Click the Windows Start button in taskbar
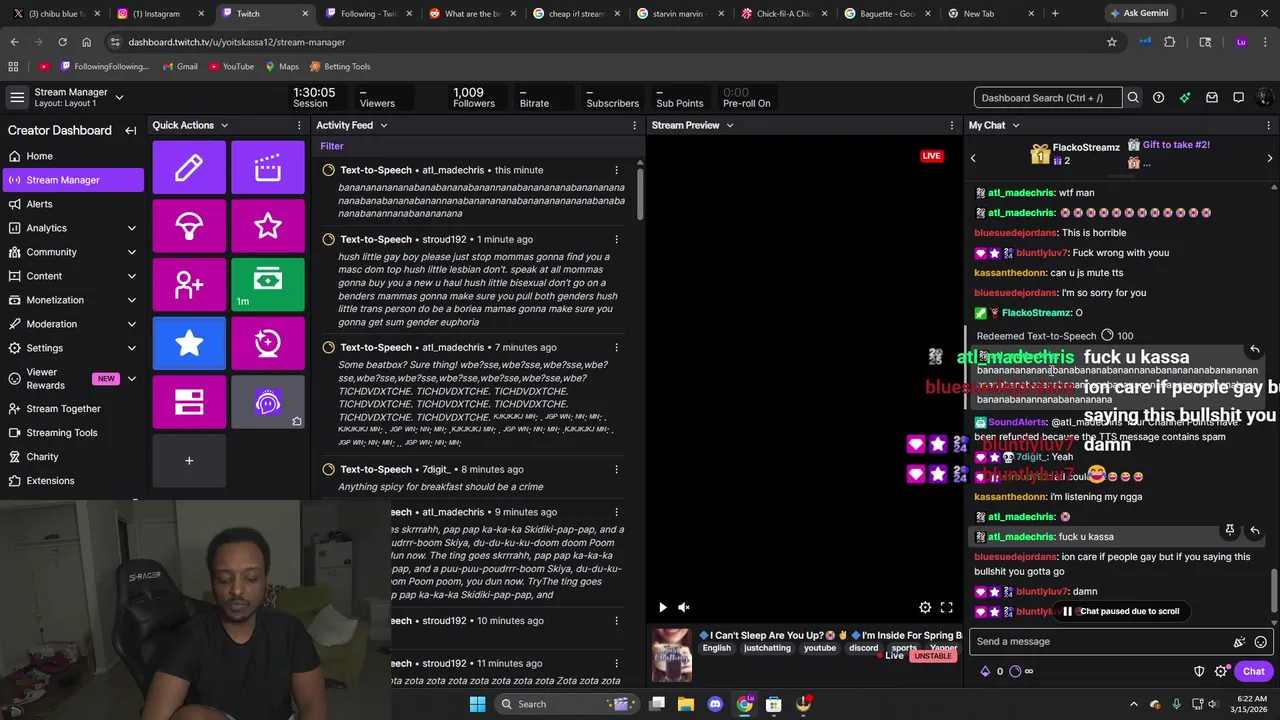Viewport: 1280px width, 720px height. (x=477, y=704)
